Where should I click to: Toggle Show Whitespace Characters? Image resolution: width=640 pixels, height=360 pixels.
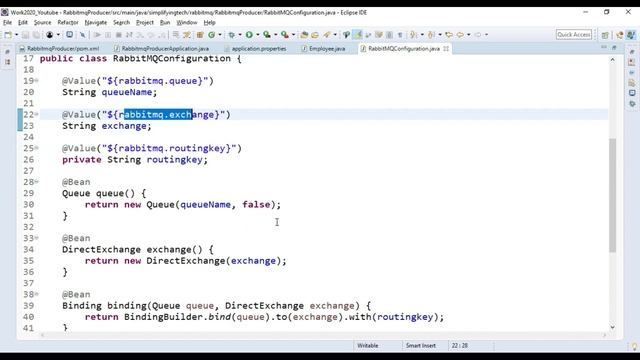tap(400, 35)
